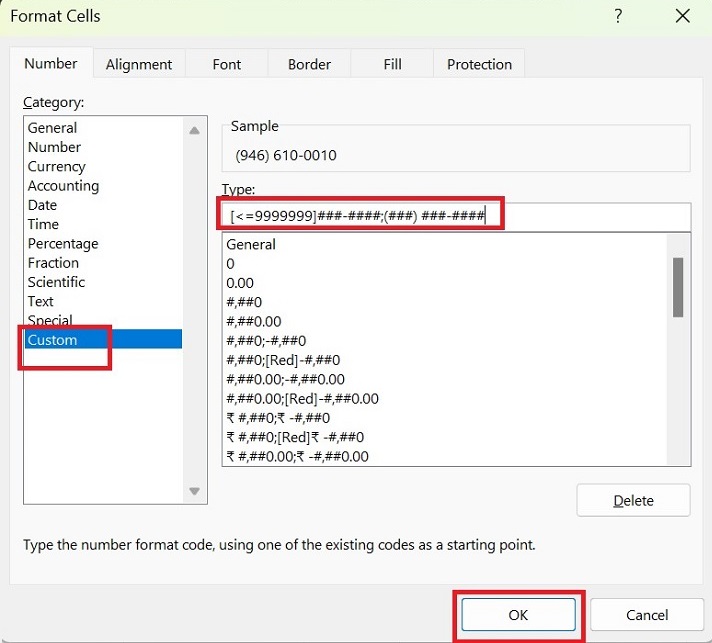Open the Protection tab
Image resolution: width=712 pixels, height=643 pixels.
[x=479, y=64]
